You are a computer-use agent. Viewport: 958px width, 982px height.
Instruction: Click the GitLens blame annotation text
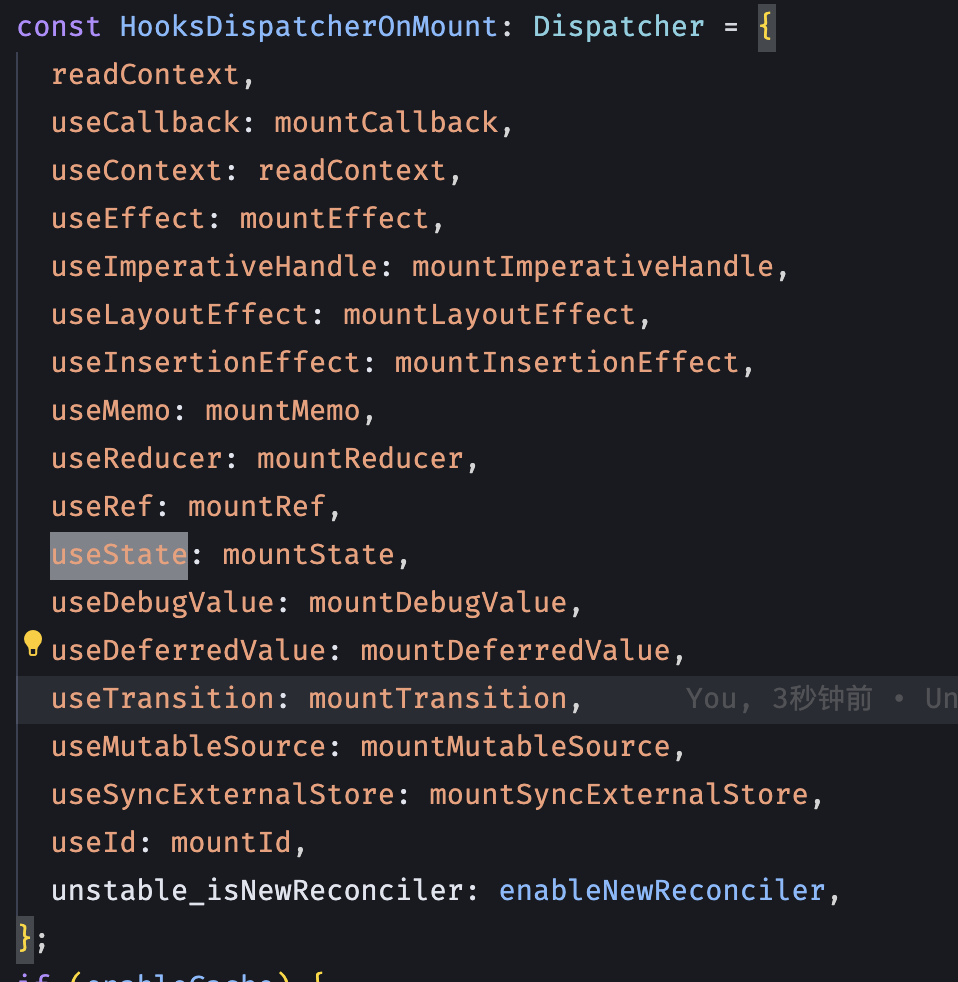[820, 699]
